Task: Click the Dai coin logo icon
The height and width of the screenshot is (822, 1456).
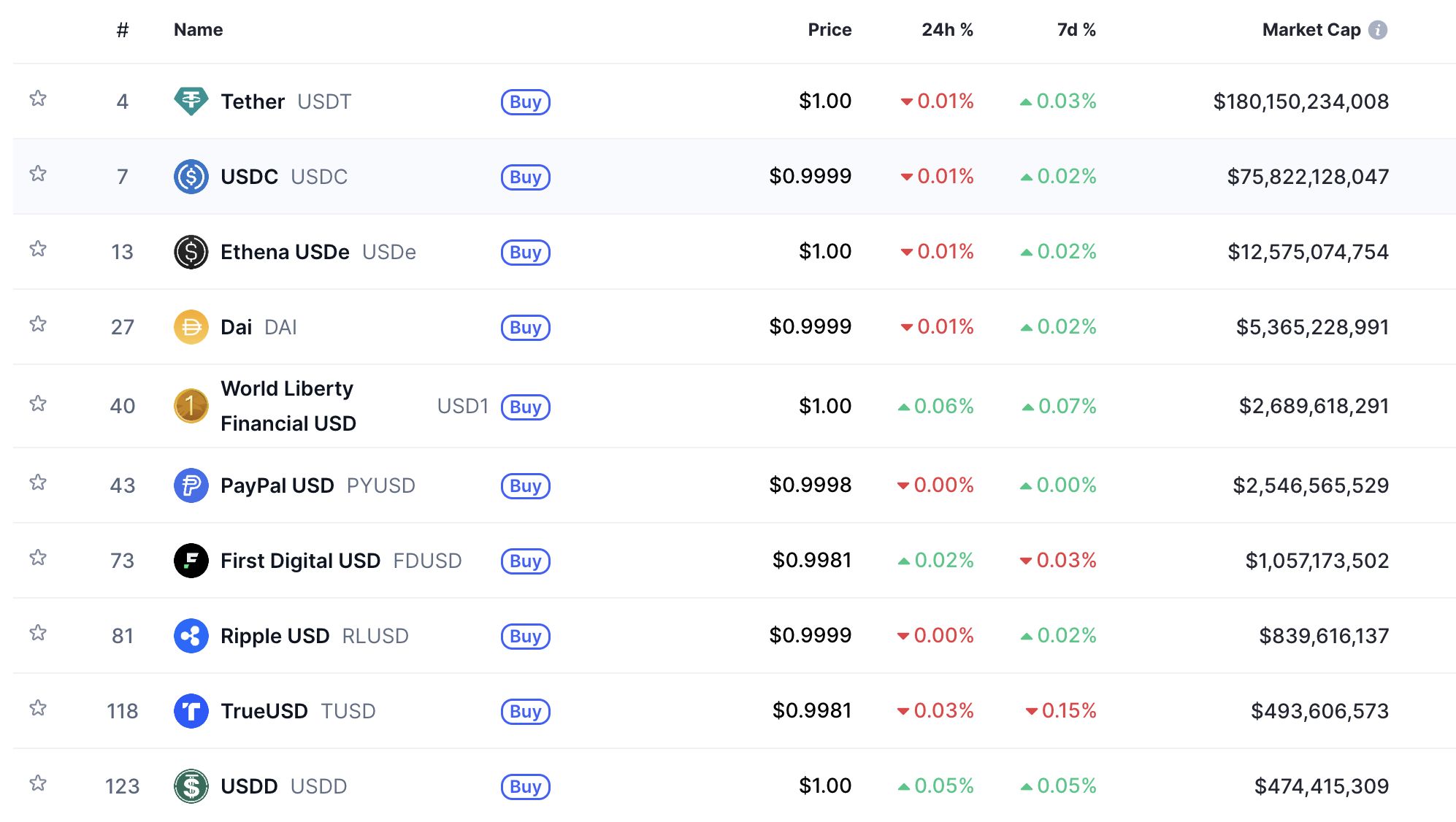Action: (191, 327)
